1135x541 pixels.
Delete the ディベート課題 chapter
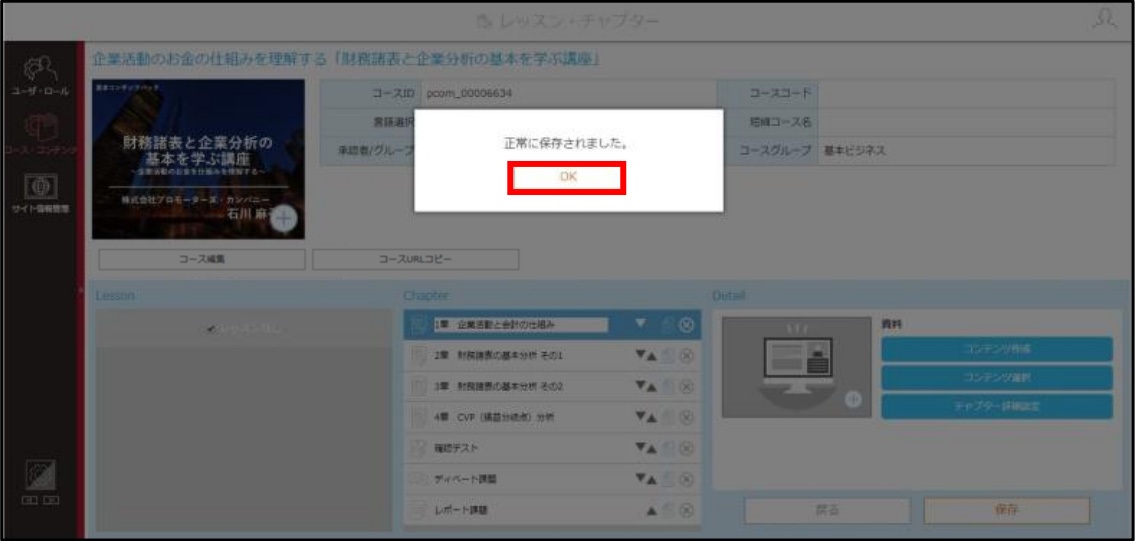click(x=686, y=479)
